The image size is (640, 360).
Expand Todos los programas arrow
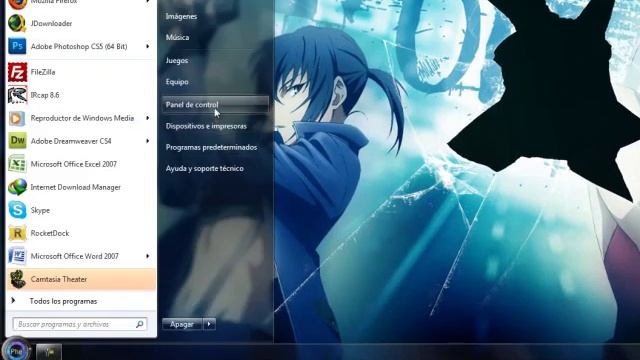click(x=13, y=301)
